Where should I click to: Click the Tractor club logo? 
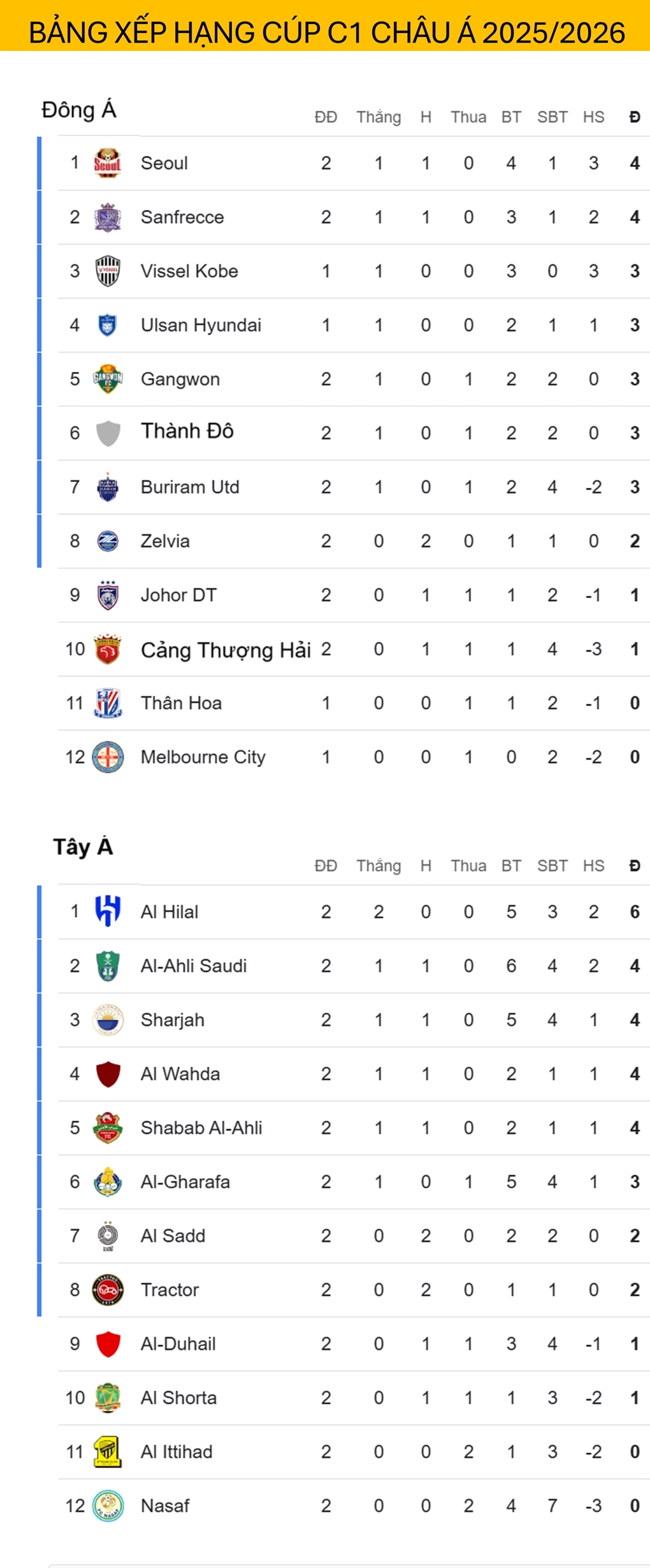[x=108, y=1290]
